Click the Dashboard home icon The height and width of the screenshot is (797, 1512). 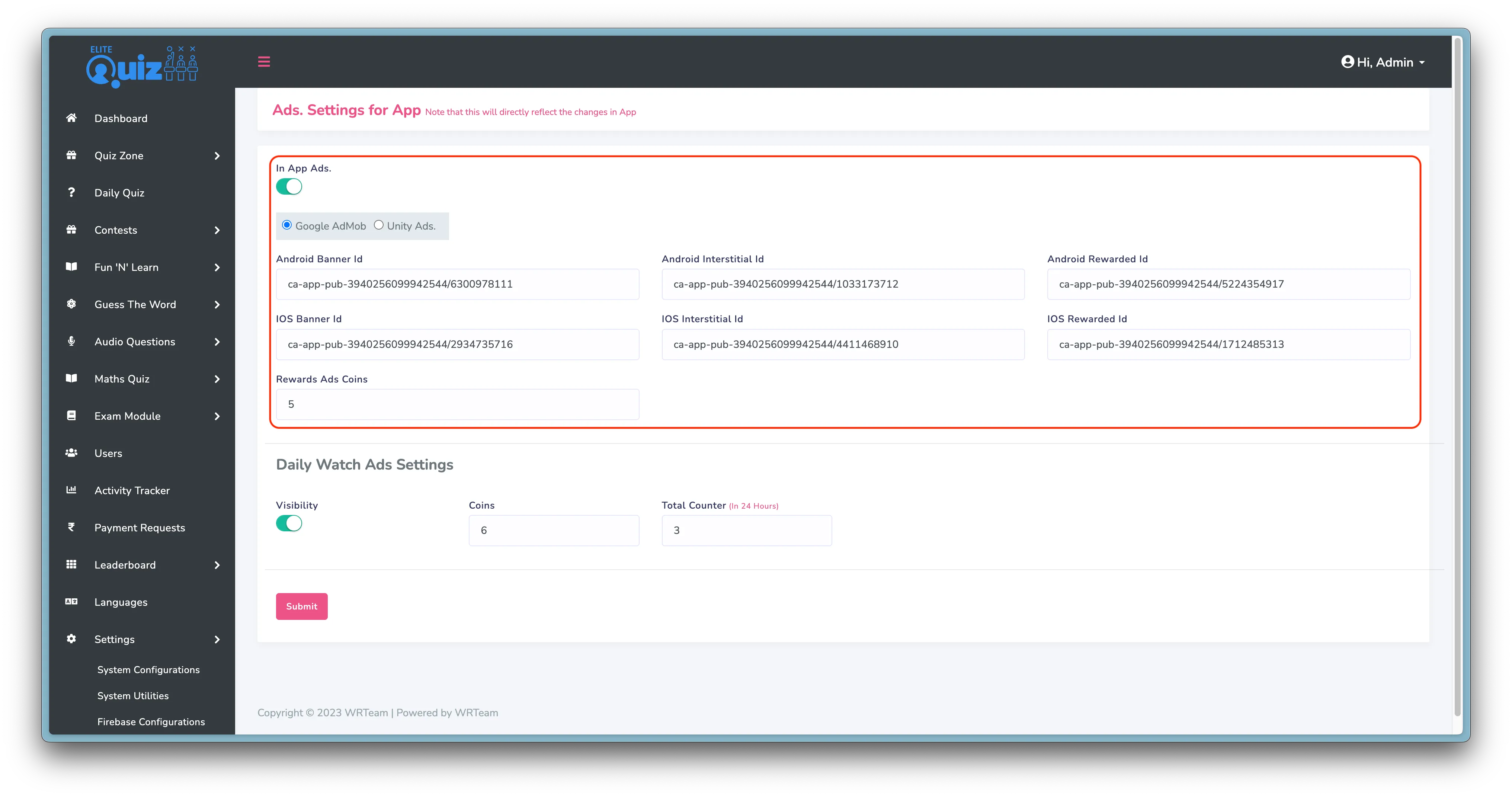[71, 118]
